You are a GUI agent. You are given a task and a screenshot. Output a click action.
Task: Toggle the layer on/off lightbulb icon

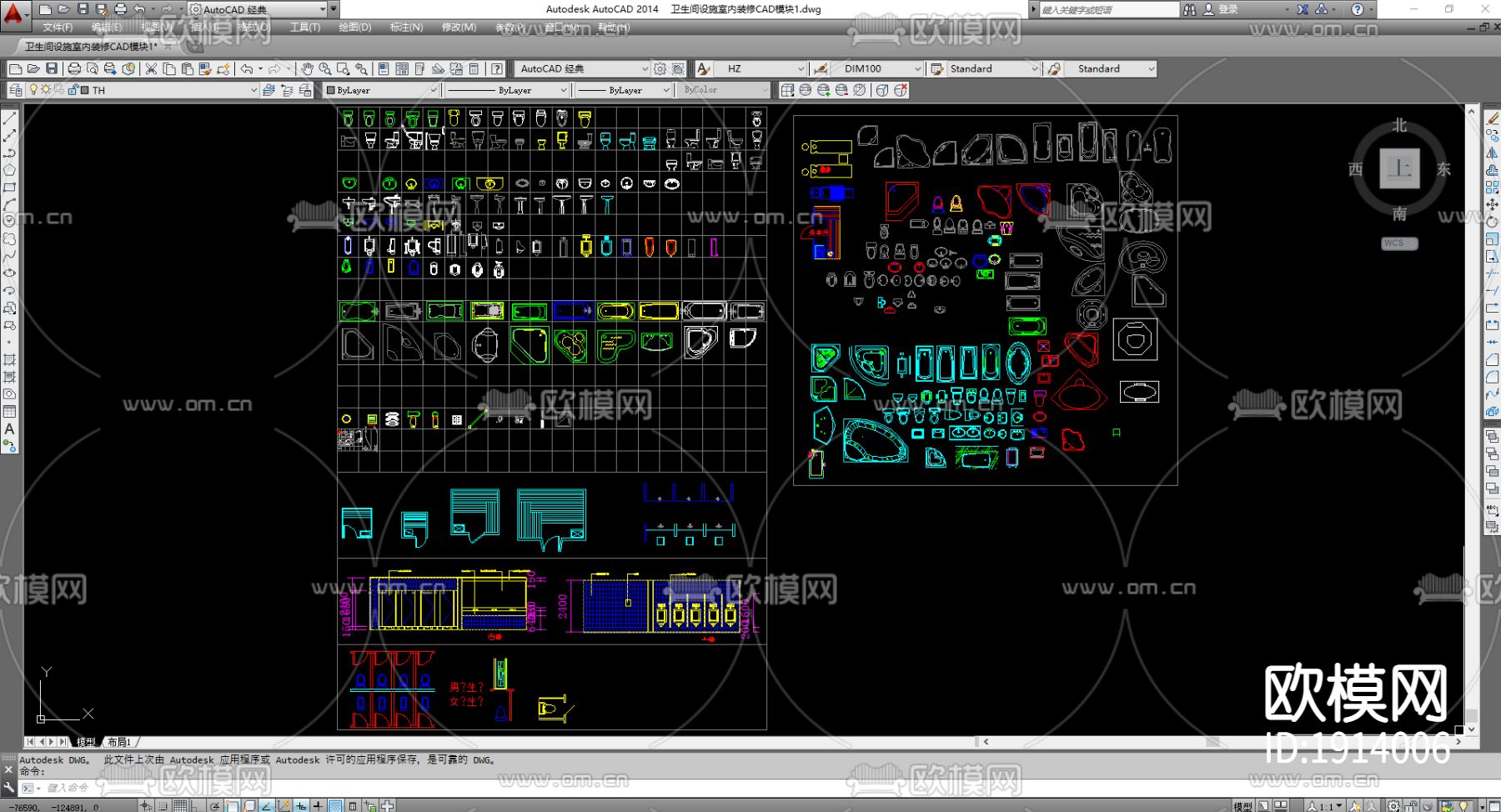33,90
